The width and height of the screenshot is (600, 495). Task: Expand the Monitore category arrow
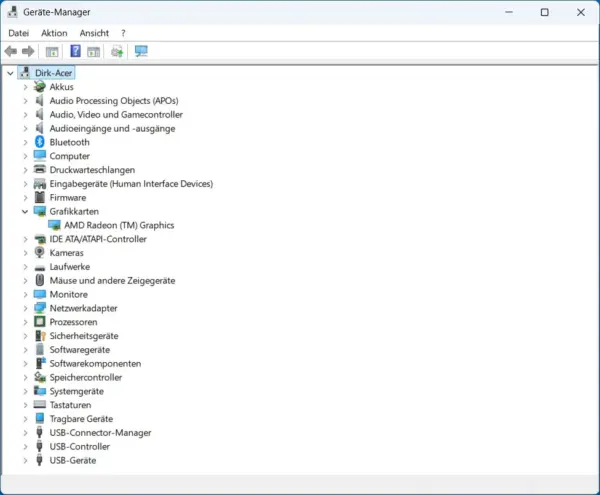tap(25, 294)
